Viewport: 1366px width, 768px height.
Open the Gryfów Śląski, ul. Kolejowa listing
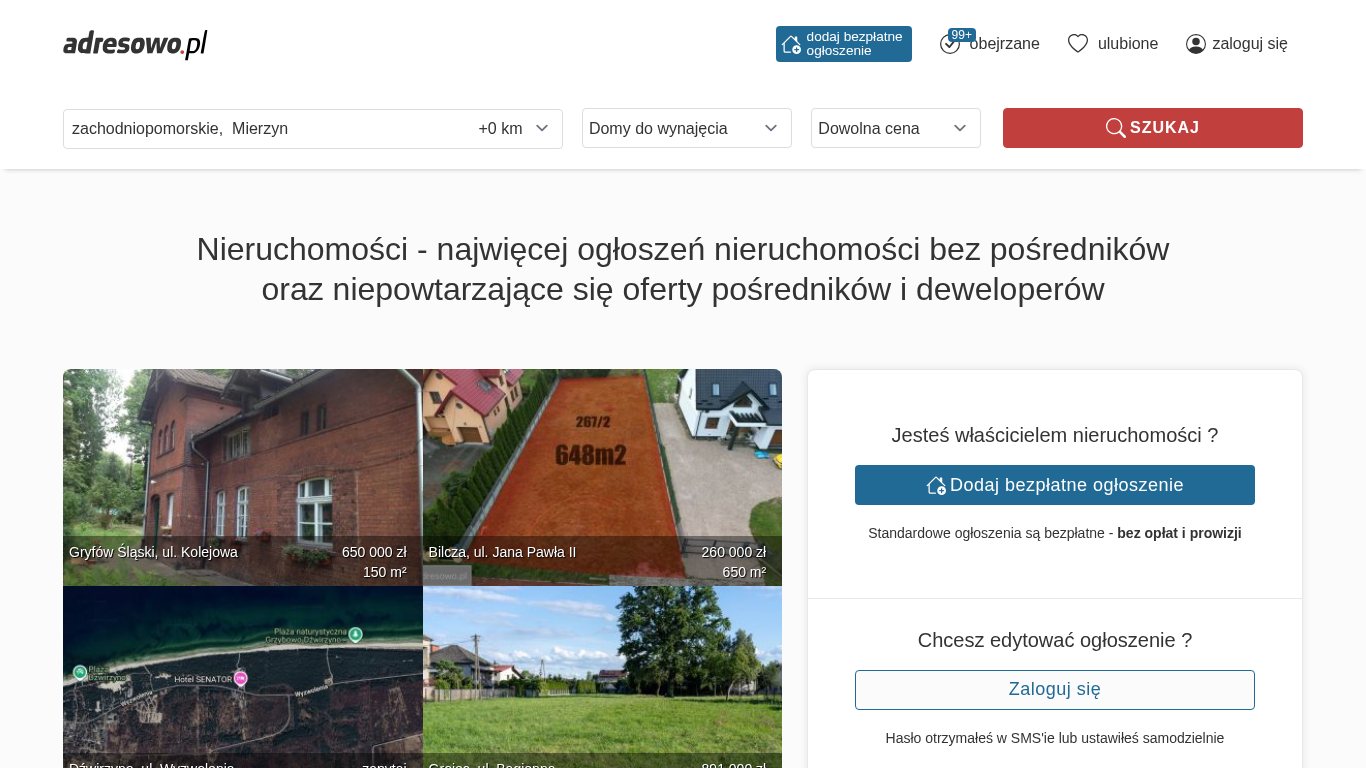point(242,476)
